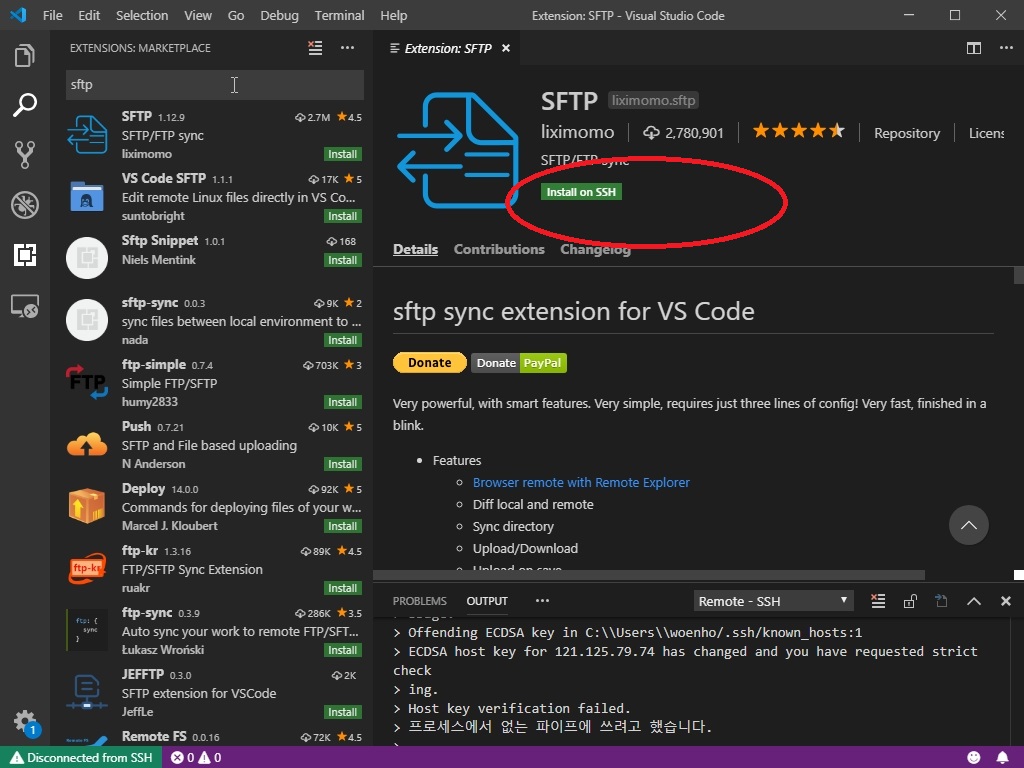Click the extension star rating
Viewport: 1024px width, 768px height.
click(798, 131)
